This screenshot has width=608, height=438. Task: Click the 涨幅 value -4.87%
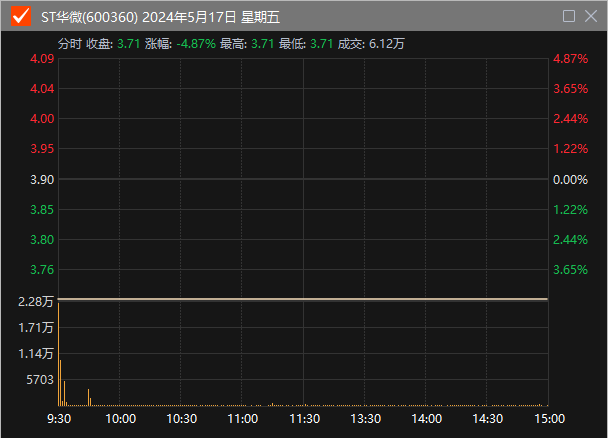point(196,44)
